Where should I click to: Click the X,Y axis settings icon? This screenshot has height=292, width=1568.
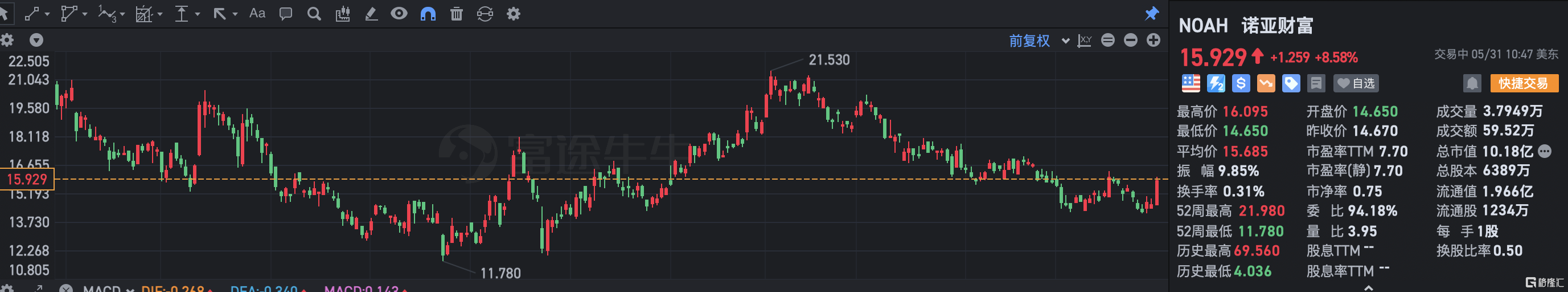tap(1085, 41)
